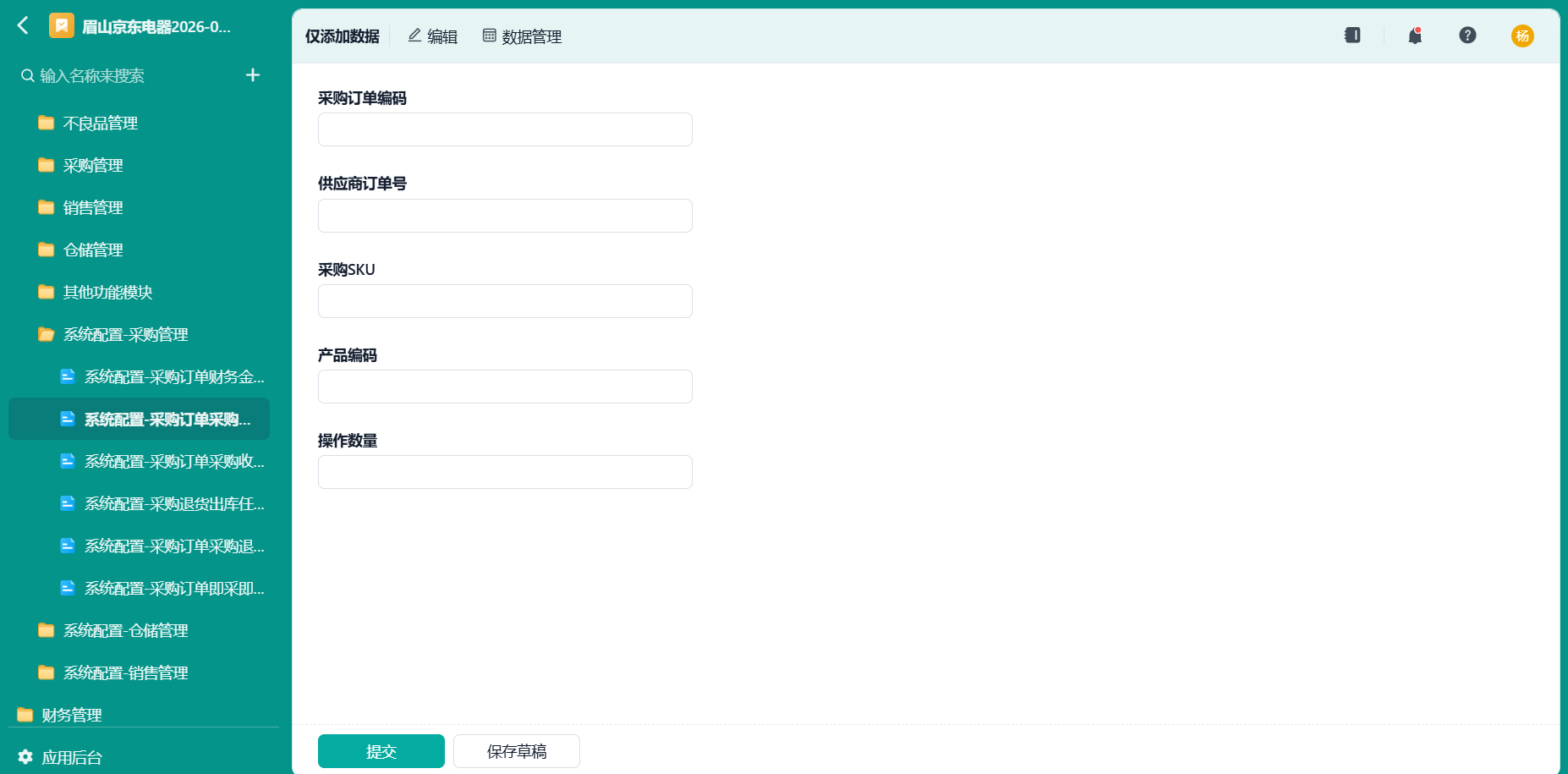Click folder icon next to 仓储管理

(x=47, y=250)
